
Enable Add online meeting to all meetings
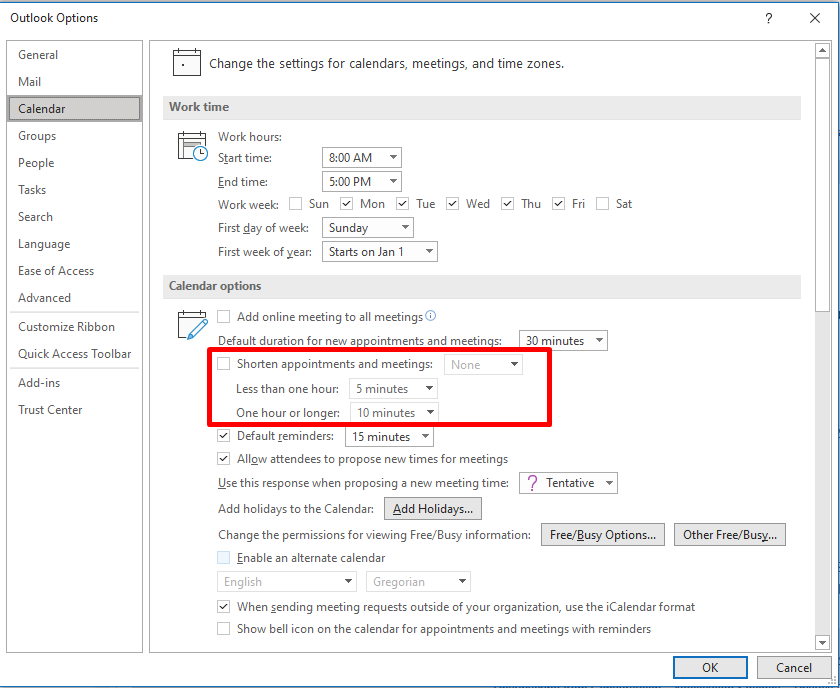pyautogui.click(x=223, y=316)
